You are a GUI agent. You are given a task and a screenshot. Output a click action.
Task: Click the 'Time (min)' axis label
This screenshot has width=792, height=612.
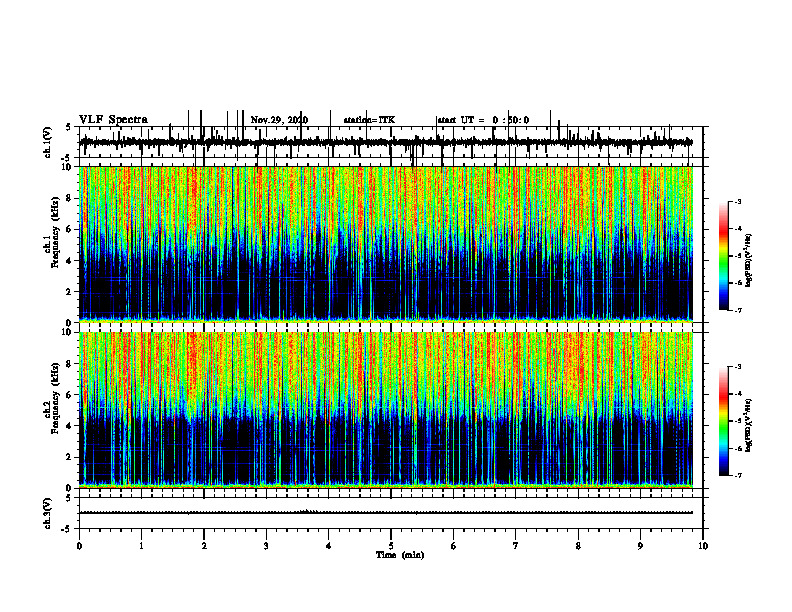point(400,555)
